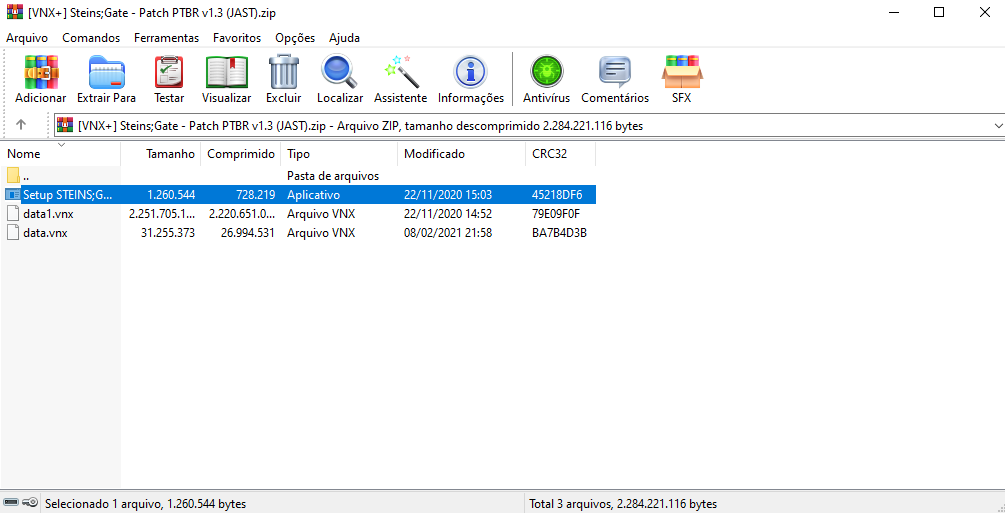Click the data1.vnx file icon
Image resolution: width=1005 pixels, height=513 pixels.
13,214
